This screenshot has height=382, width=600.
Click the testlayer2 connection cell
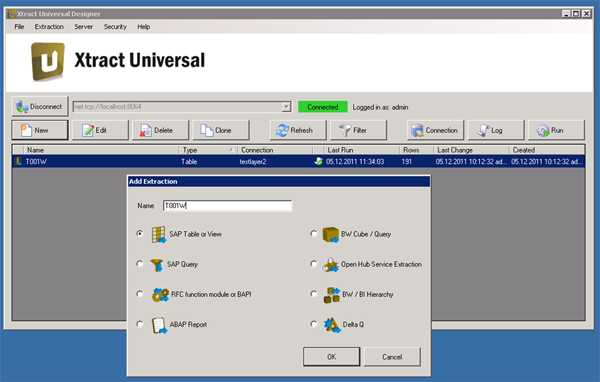click(253, 162)
